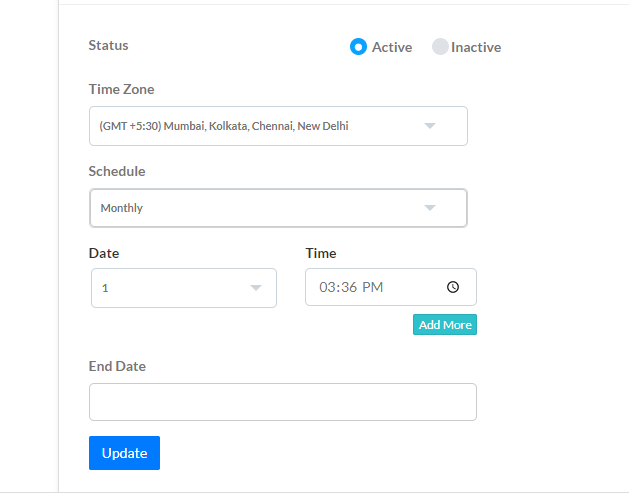Open the clock picker icon in Time field
This screenshot has width=629, height=493.
(453, 287)
